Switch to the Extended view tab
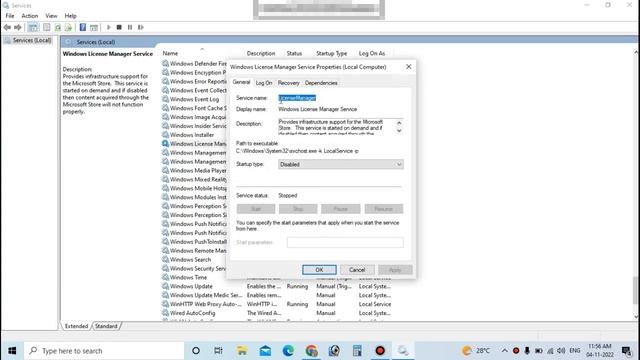This screenshot has width=640, height=360. [76, 326]
